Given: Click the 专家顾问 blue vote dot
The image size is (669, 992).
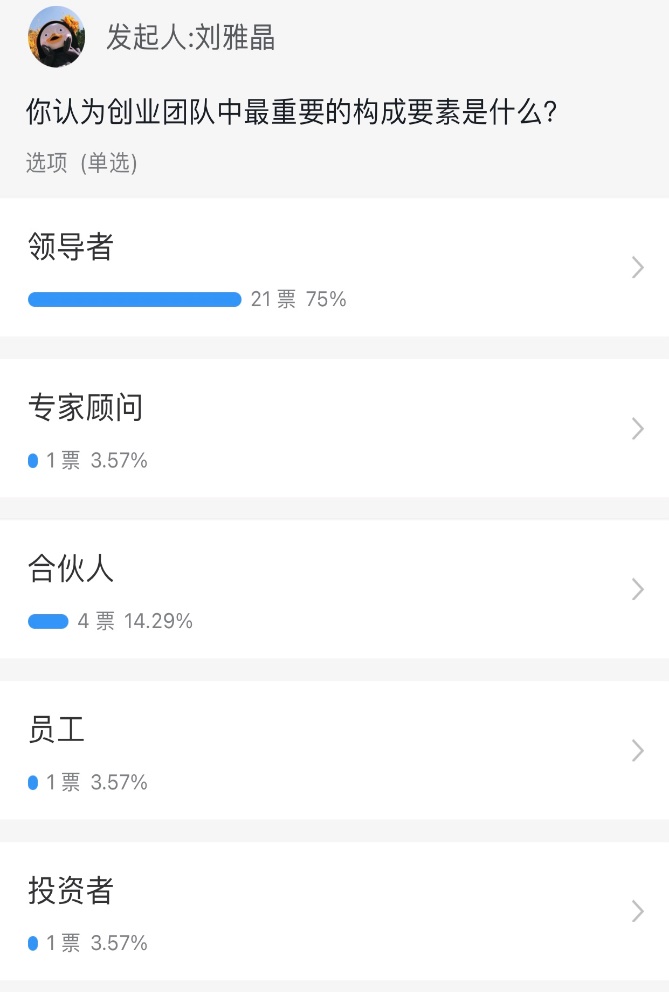Looking at the screenshot, I should 33,460.
